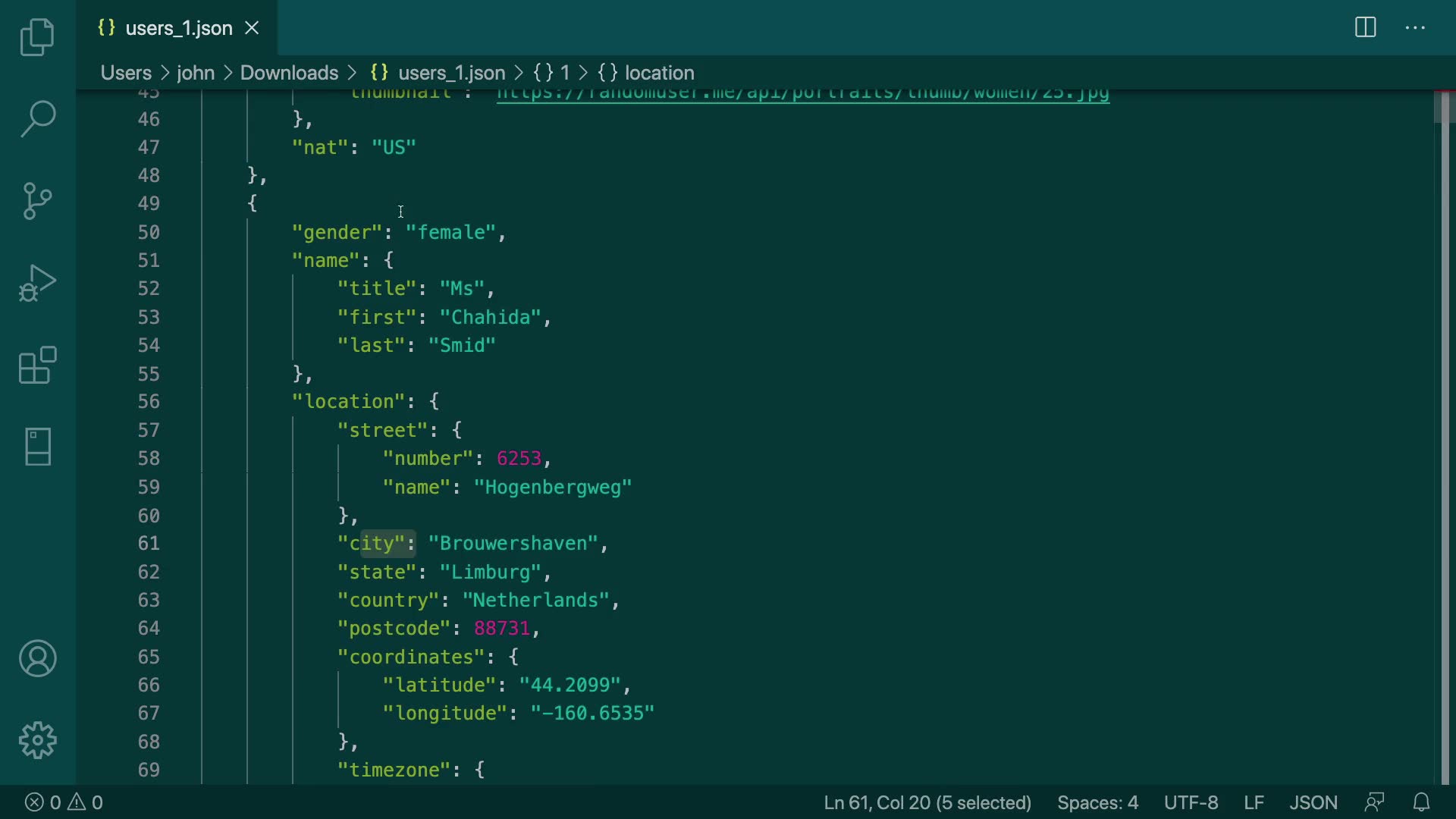
Task: Open Manage settings gear
Action: [37, 740]
